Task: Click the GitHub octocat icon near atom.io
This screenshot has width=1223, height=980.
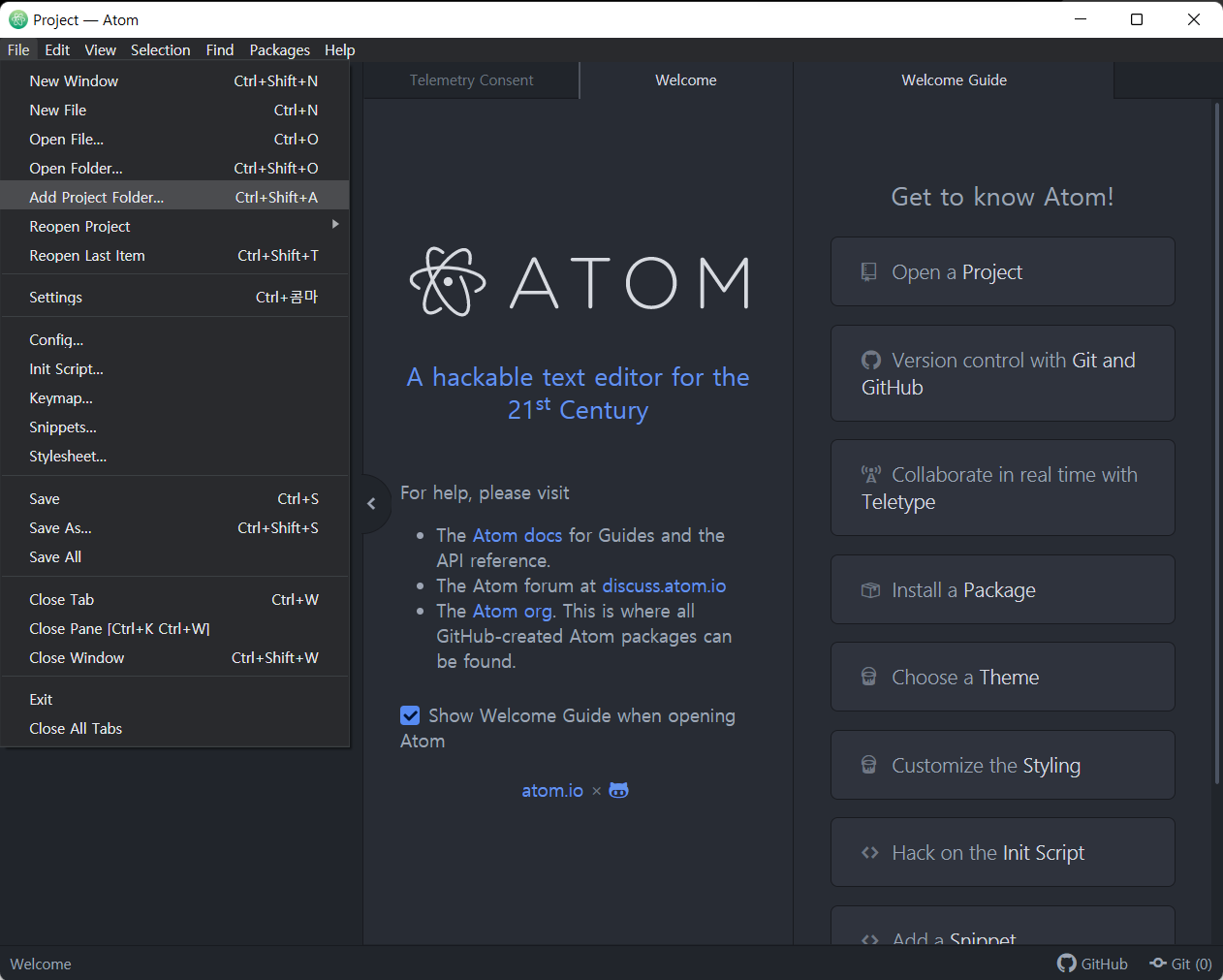Action: point(618,790)
